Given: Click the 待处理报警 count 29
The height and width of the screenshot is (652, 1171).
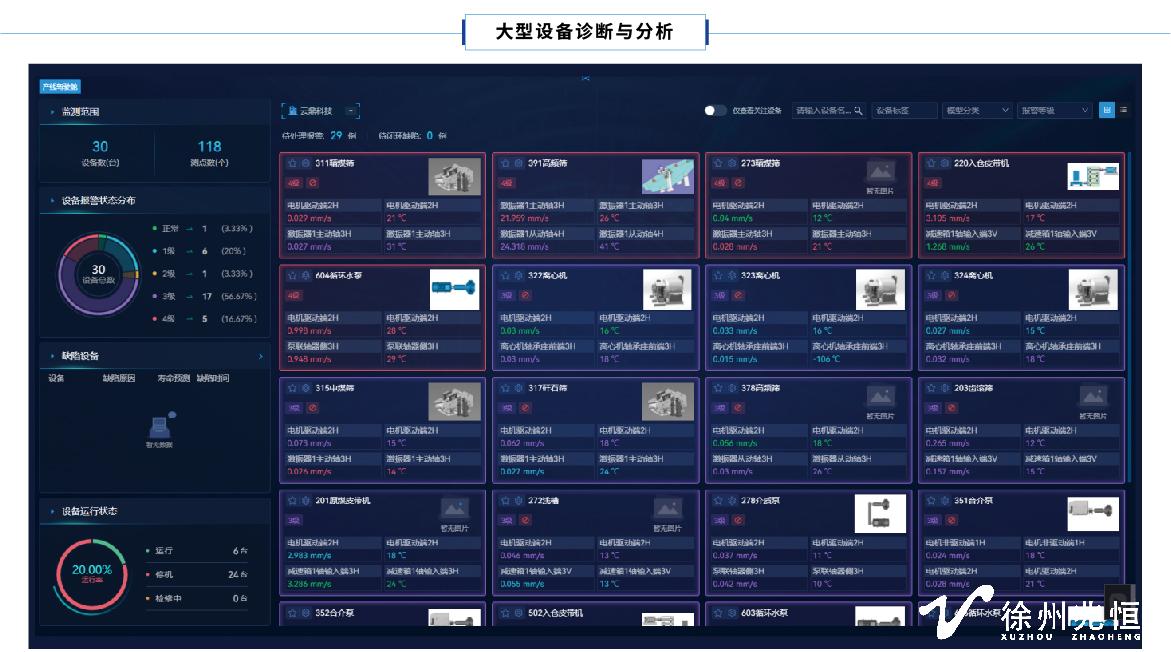Looking at the screenshot, I should click(336, 135).
